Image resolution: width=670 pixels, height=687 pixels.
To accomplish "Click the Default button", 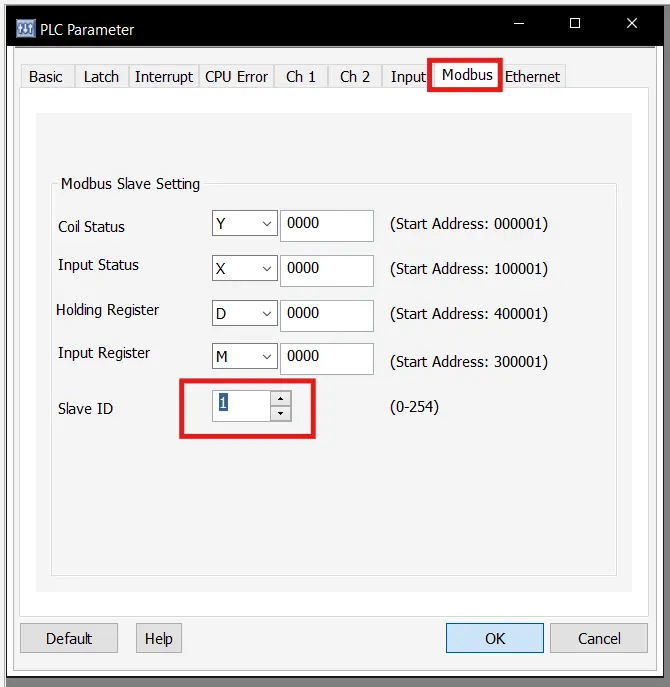I will coord(69,638).
